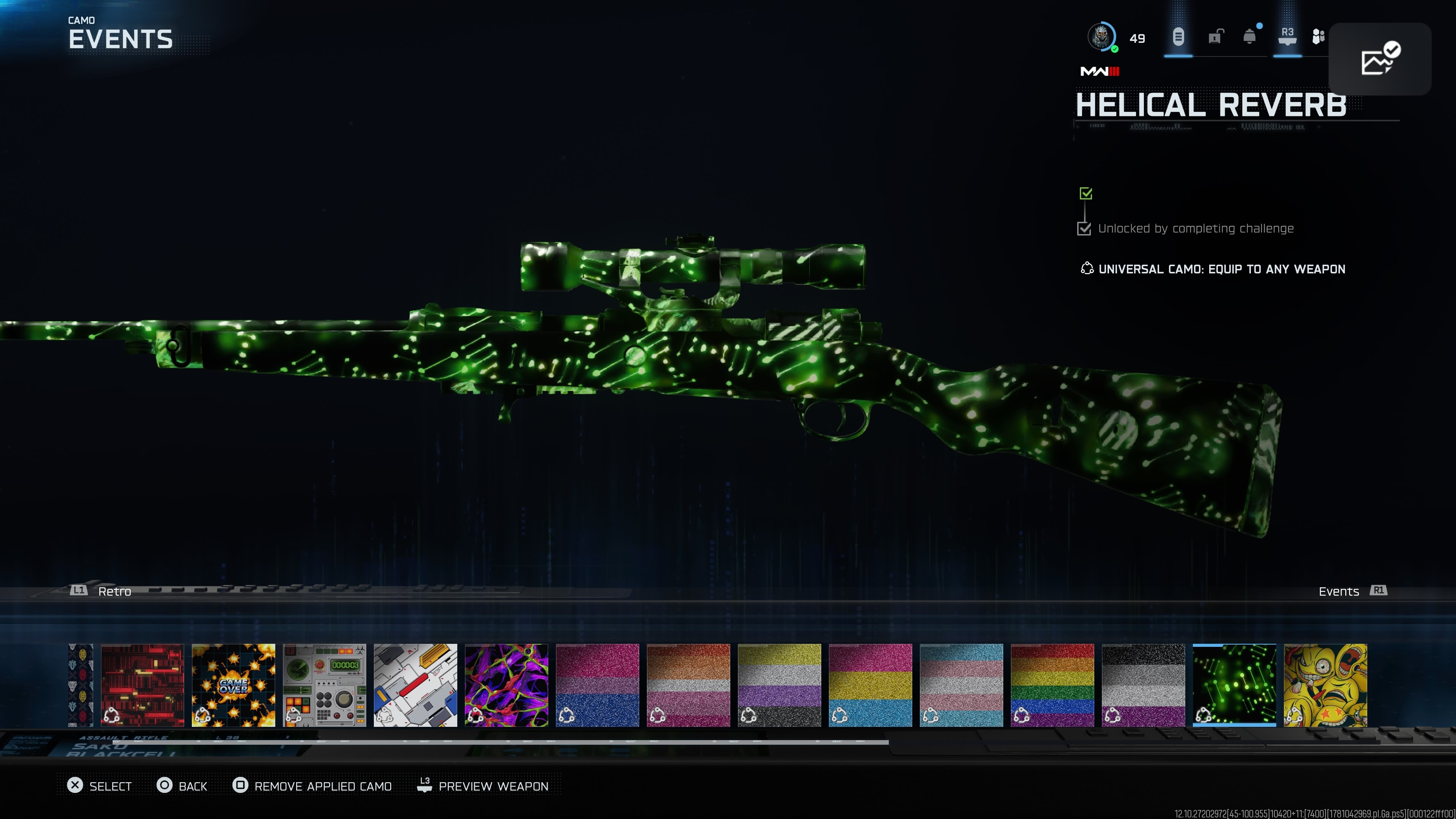
Task: Click the screenshot saved notification
Action: tap(1380, 59)
